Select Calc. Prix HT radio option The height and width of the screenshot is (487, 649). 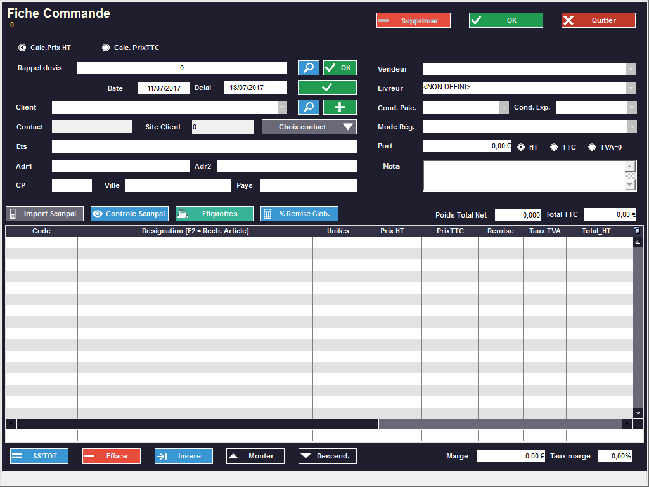click(x=23, y=47)
